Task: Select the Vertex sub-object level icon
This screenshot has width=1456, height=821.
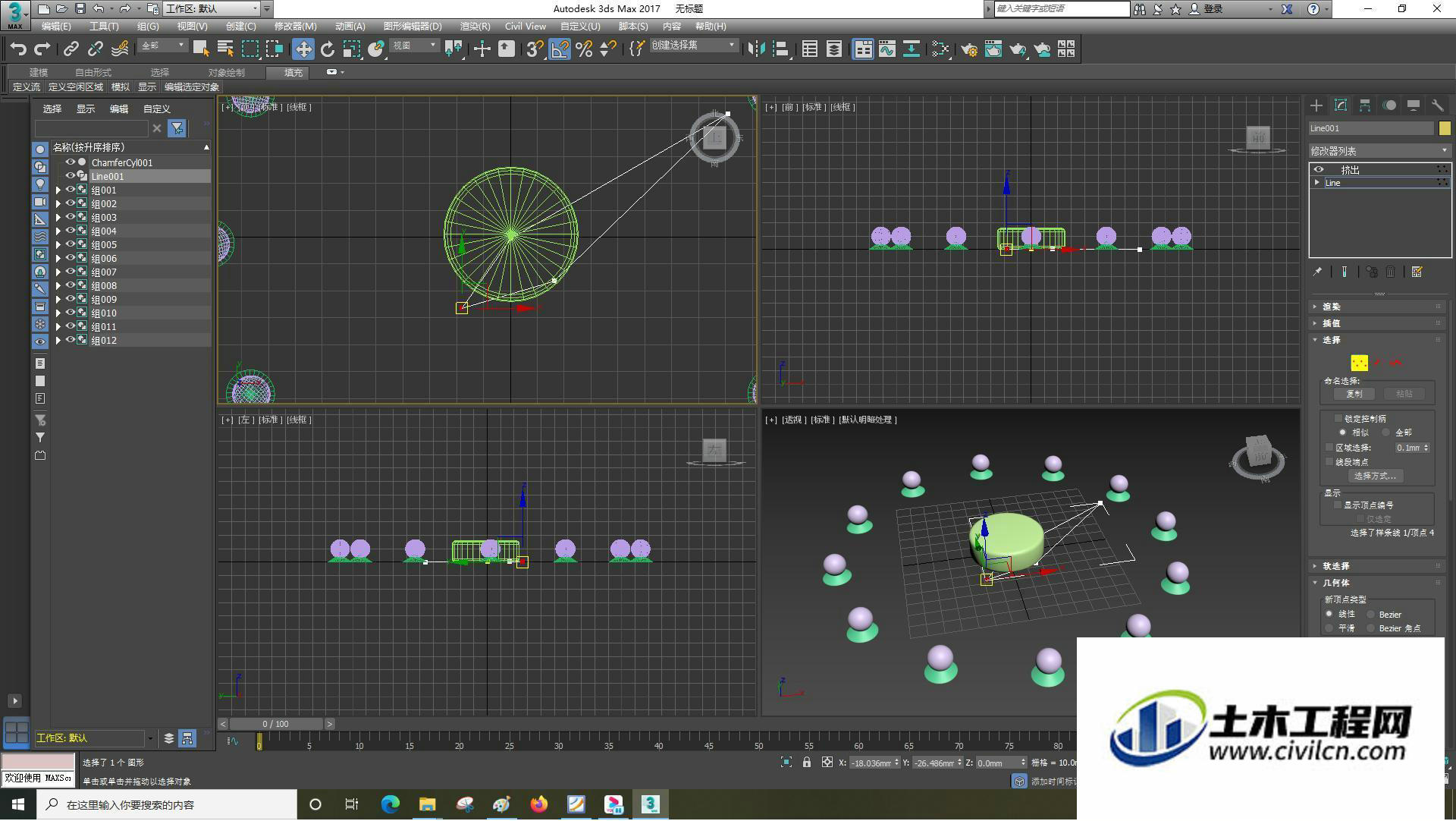Action: tap(1359, 363)
